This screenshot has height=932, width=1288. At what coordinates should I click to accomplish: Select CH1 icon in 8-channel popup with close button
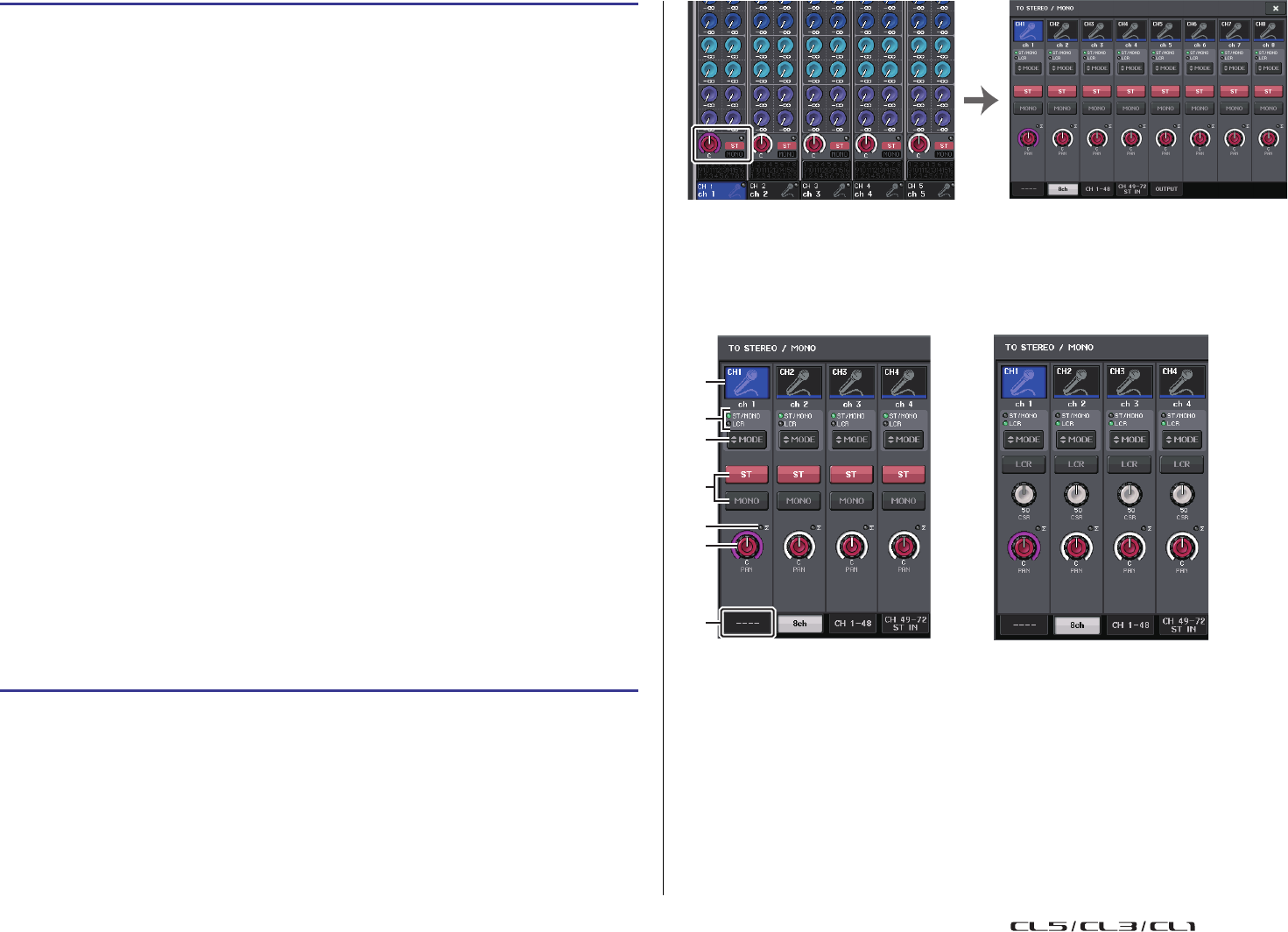tap(1028, 31)
